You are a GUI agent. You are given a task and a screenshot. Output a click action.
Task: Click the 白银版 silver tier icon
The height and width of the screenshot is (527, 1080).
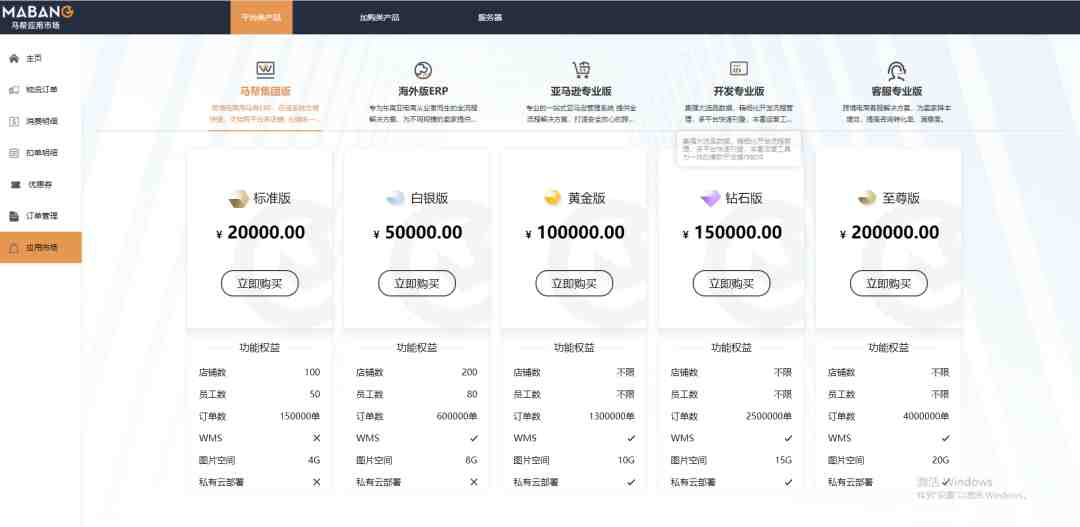coord(395,198)
